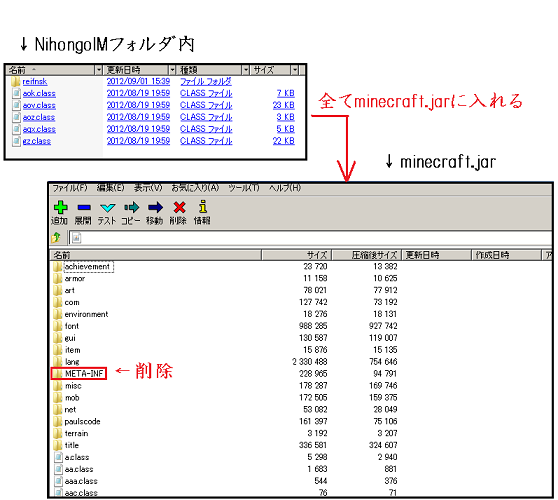Click the aqx.class file link

39,129
